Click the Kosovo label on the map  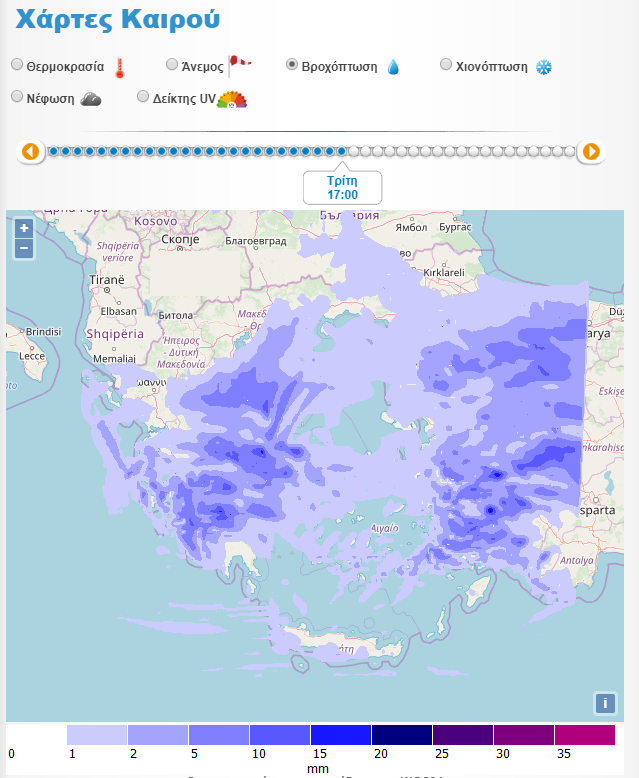point(155,221)
